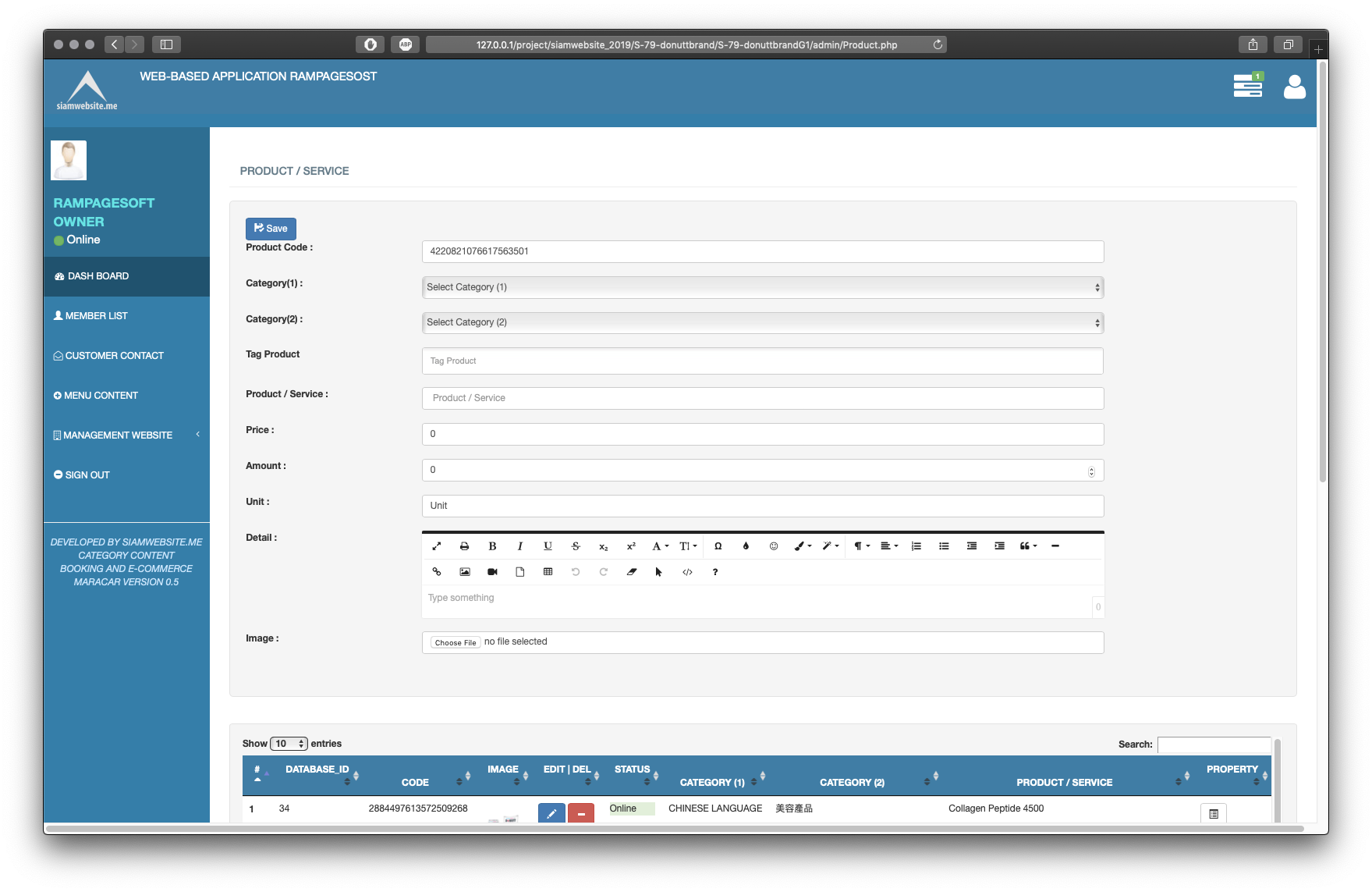1372x892 pixels.
Task: Open the code view icon
Action: click(x=687, y=572)
